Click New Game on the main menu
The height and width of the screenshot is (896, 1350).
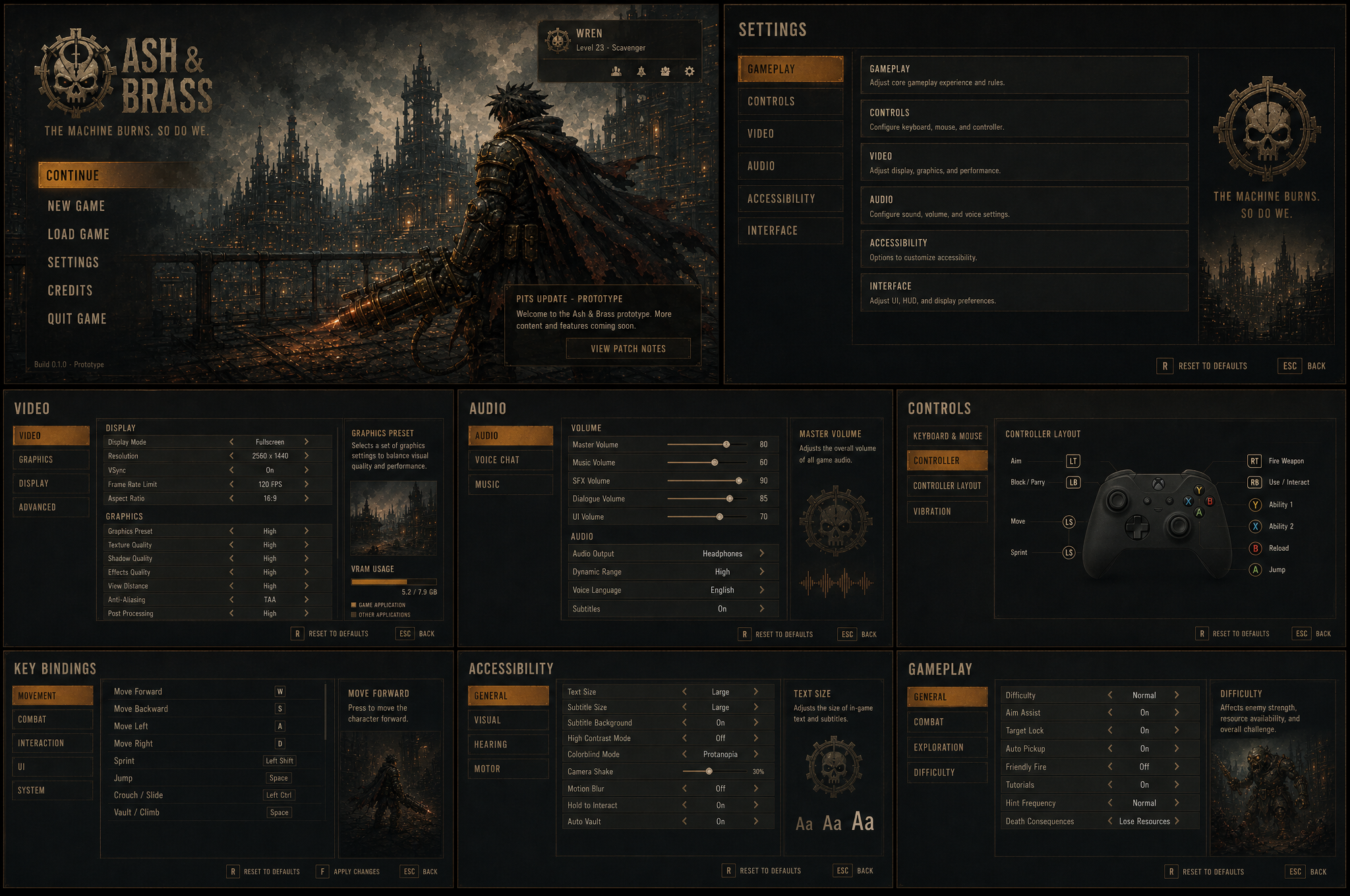click(76, 206)
